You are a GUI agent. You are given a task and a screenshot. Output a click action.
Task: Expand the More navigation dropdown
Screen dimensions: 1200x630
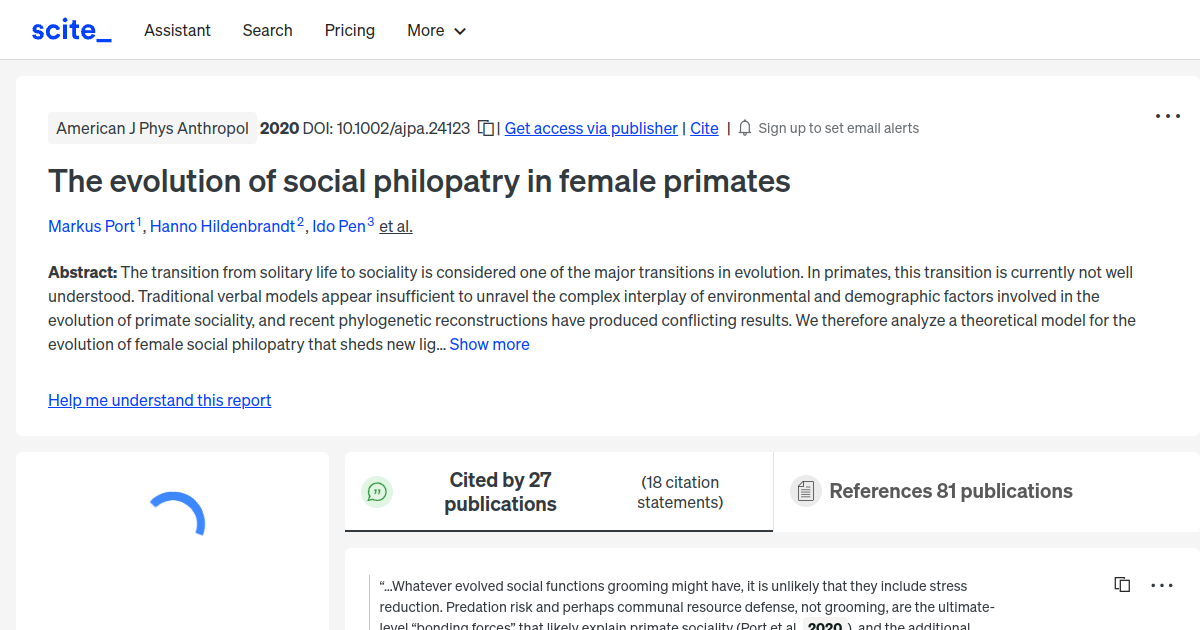click(436, 30)
